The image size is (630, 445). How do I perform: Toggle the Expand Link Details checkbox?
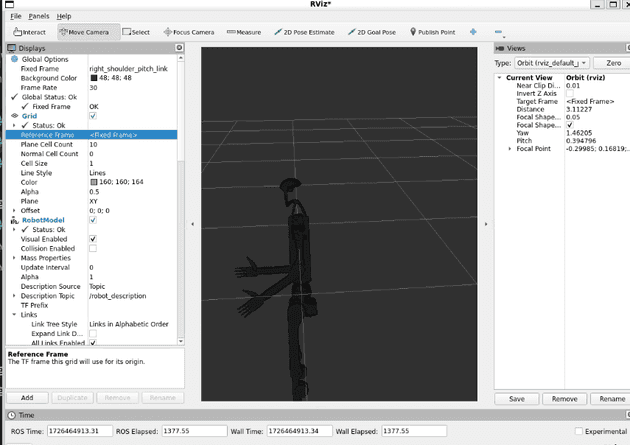[93, 333]
